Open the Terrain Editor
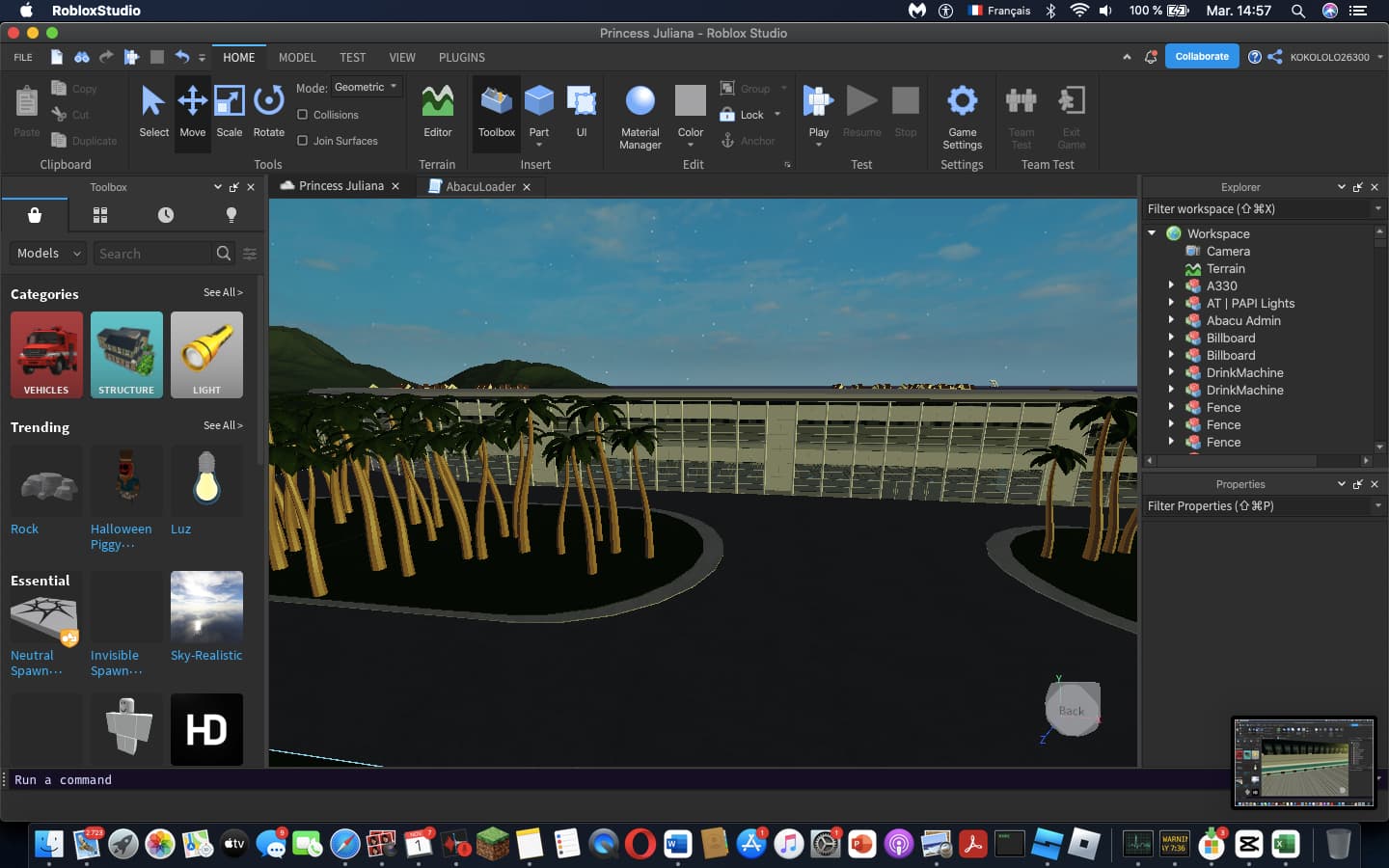The height and width of the screenshot is (868, 1389). pos(437,111)
